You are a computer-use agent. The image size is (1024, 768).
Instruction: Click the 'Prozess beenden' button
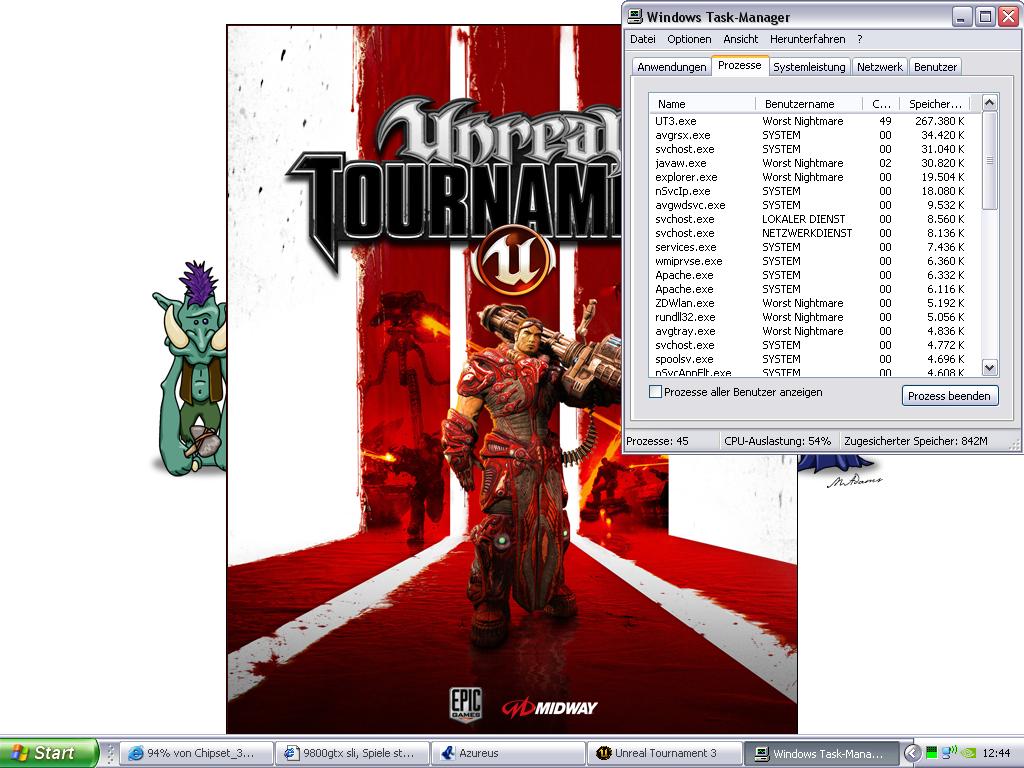950,396
